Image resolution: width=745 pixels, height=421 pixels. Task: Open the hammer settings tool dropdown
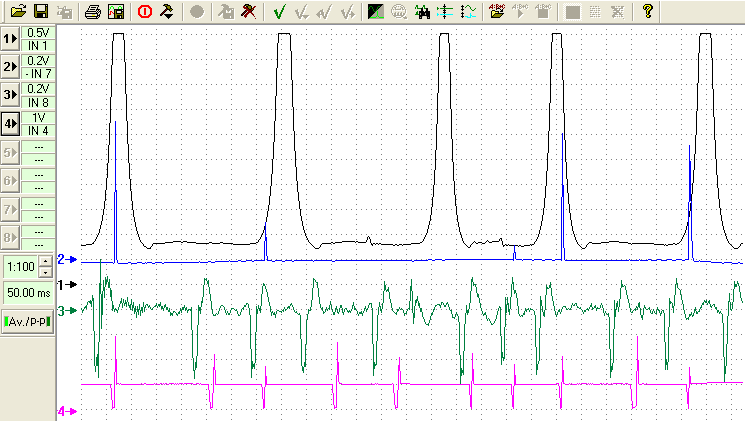click(167, 11)
